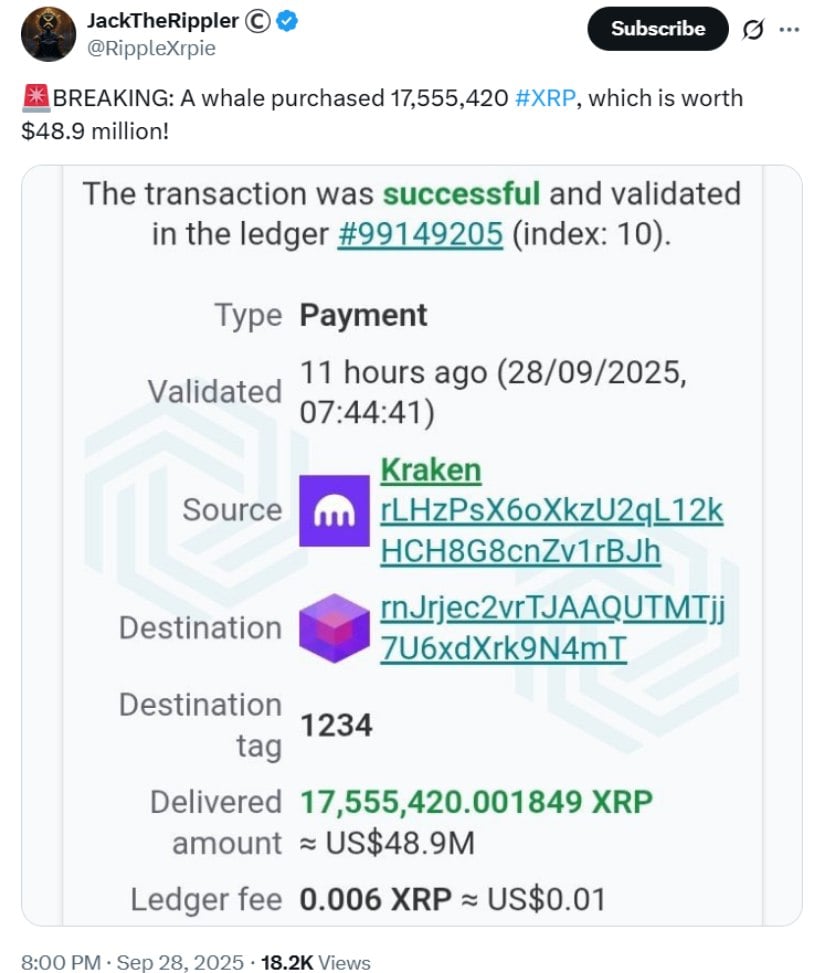
Task: Click the red siren emoji
Action: click(x=36, y=99)
